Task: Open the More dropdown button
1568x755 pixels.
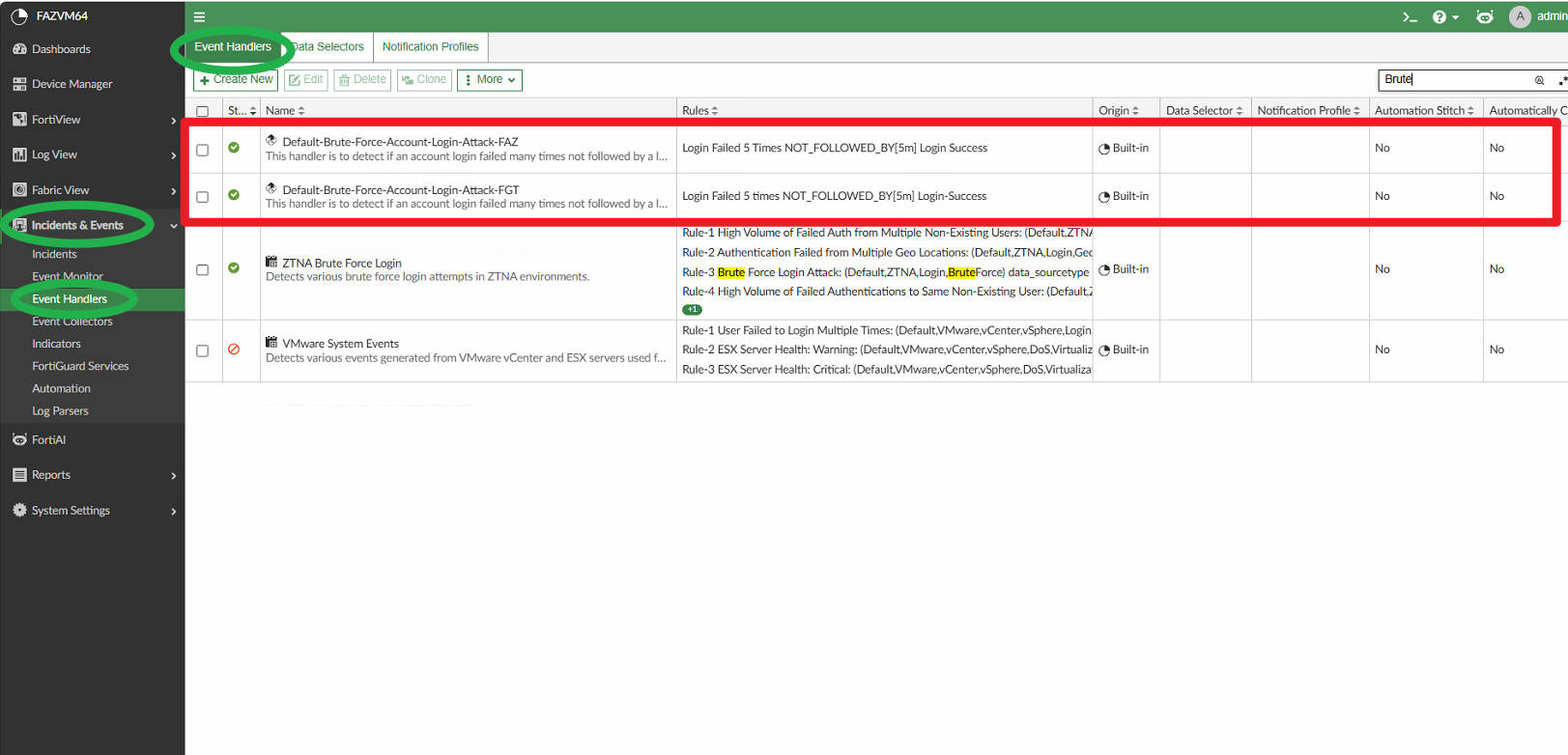Action: click(490, 80)
